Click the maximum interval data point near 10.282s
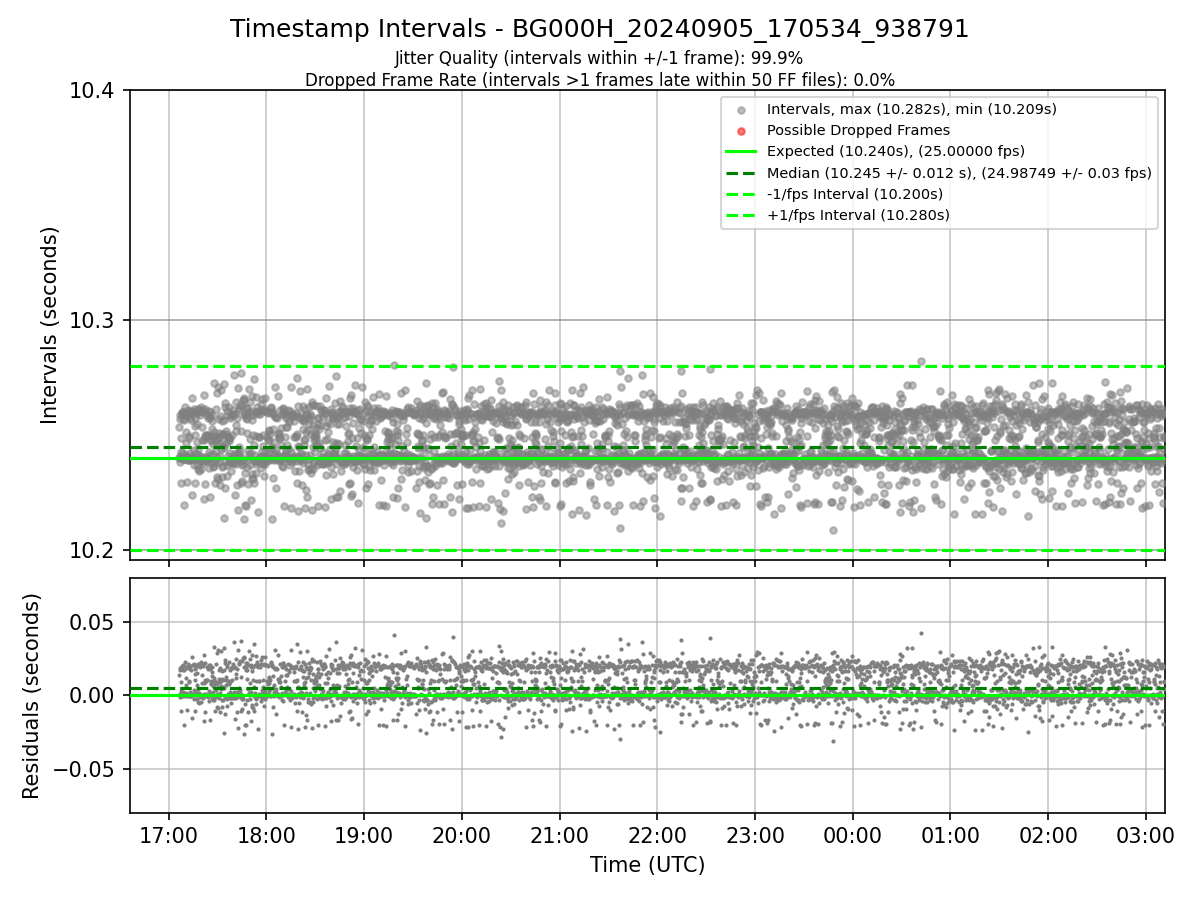Viewport: 1200px width, 900px height. 921,361
